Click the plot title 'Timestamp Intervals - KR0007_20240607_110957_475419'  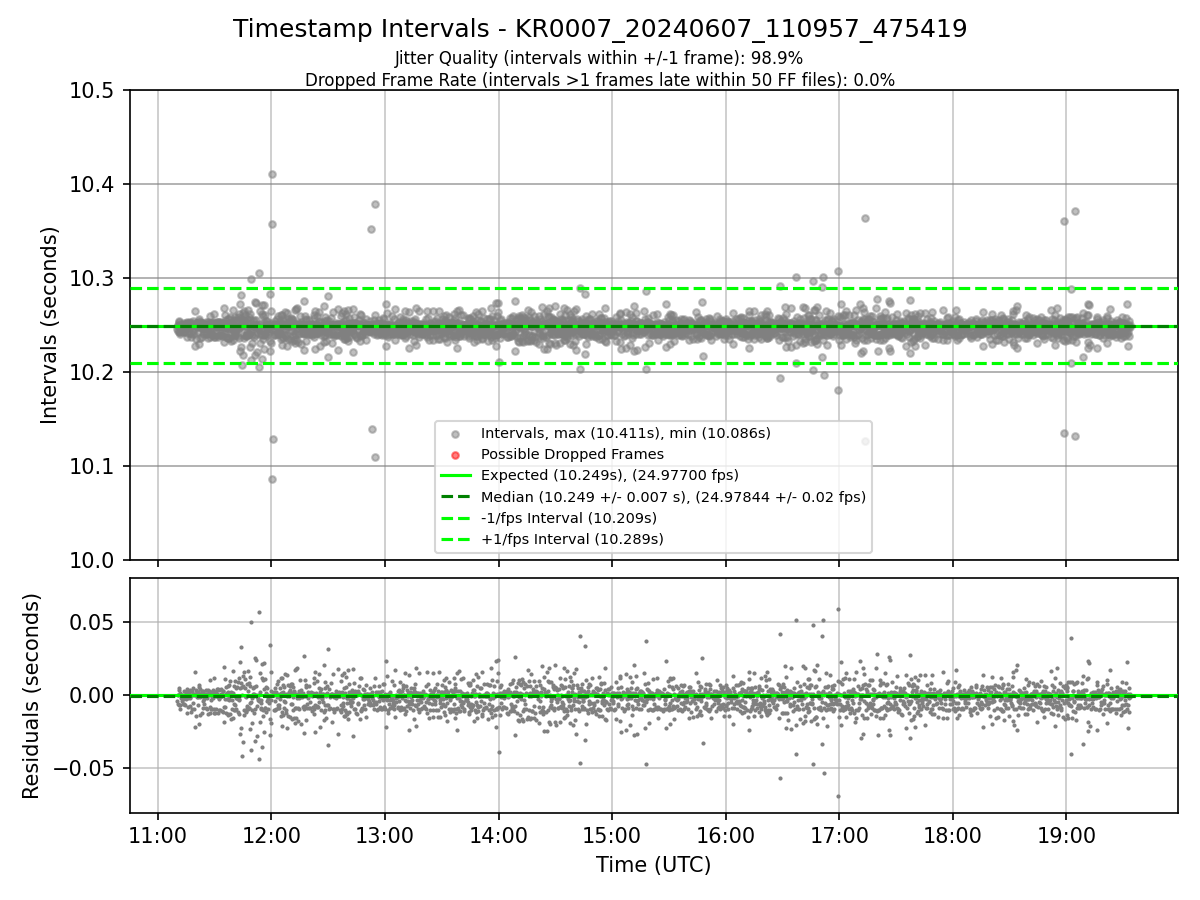tap(600, 29)
